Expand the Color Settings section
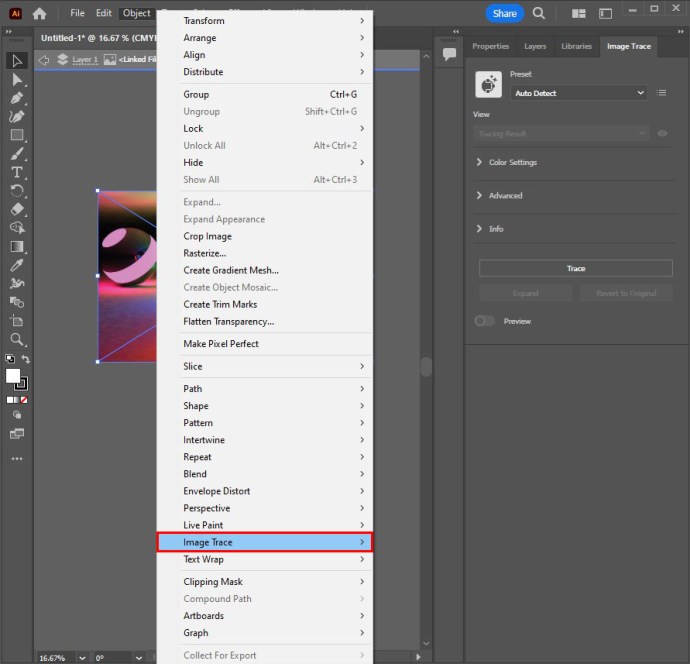The height and width of the screenshot is (664, 690). (x=512, y=162)
